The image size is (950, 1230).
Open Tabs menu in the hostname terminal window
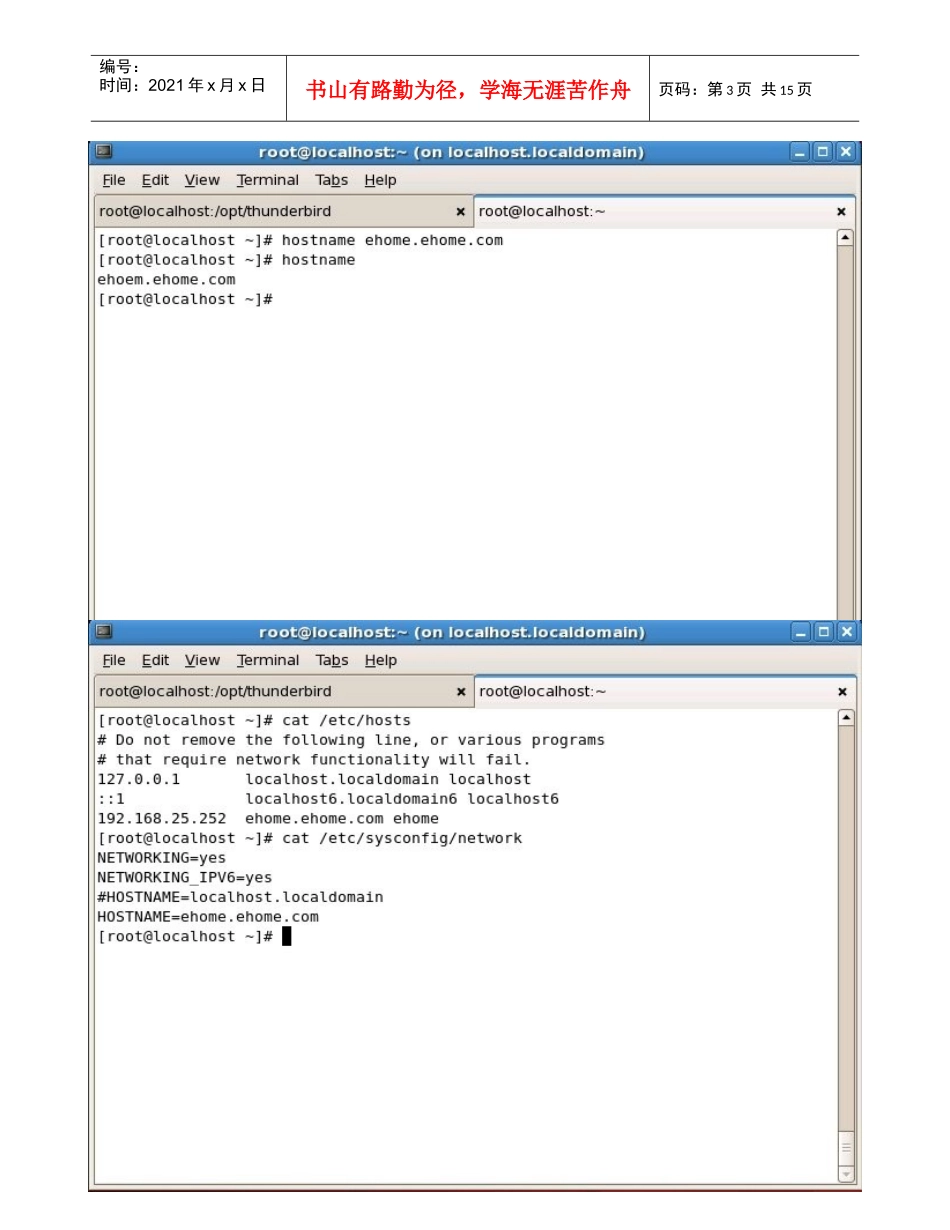tap(332, 180)
